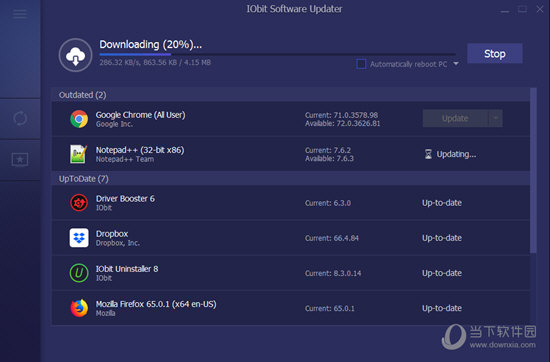Image resolution: width=550 pixels, height=362 pixels.
Task: Click the cloud download status icon
Action: click(75, 55)
